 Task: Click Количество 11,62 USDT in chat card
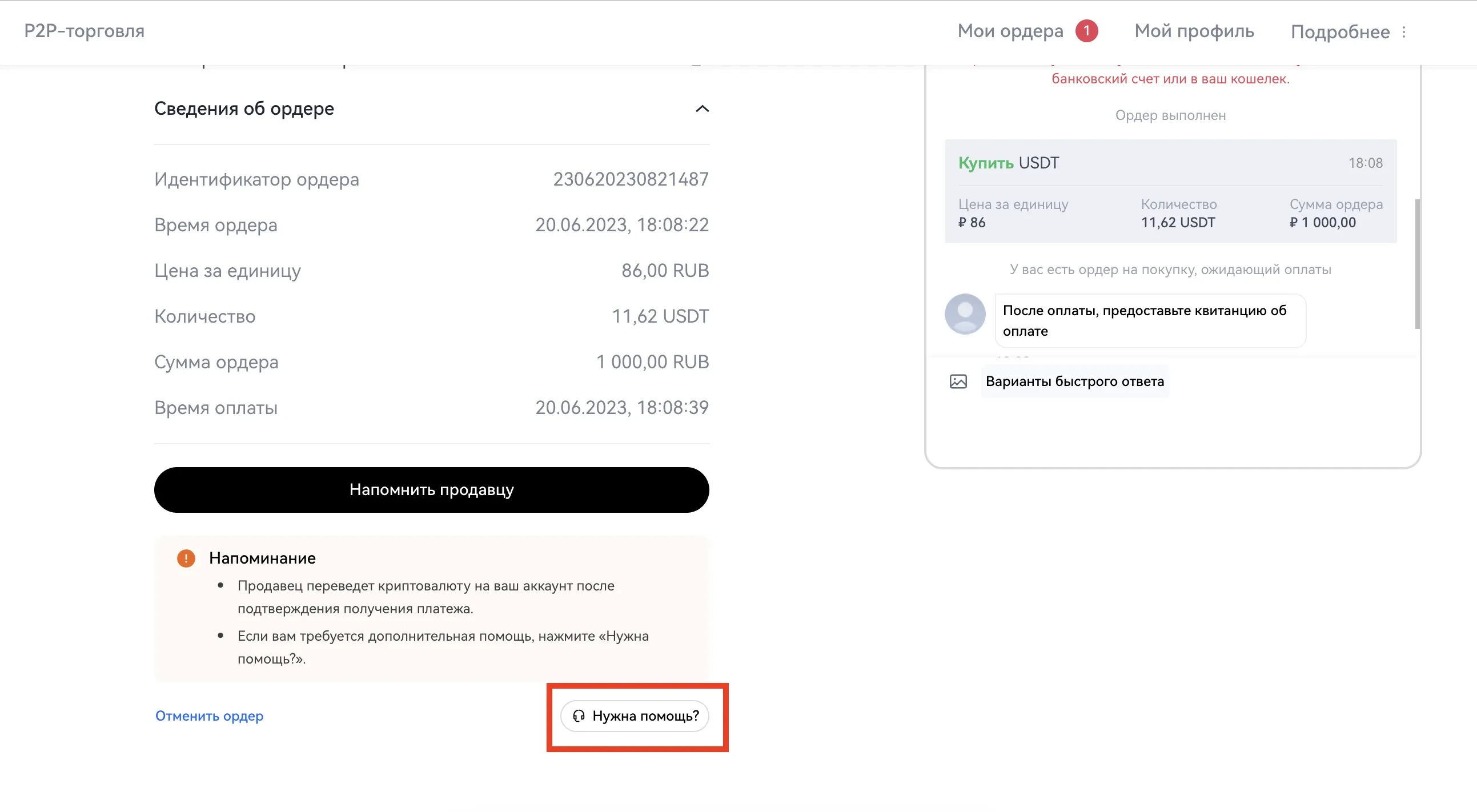click(1178, 214)
